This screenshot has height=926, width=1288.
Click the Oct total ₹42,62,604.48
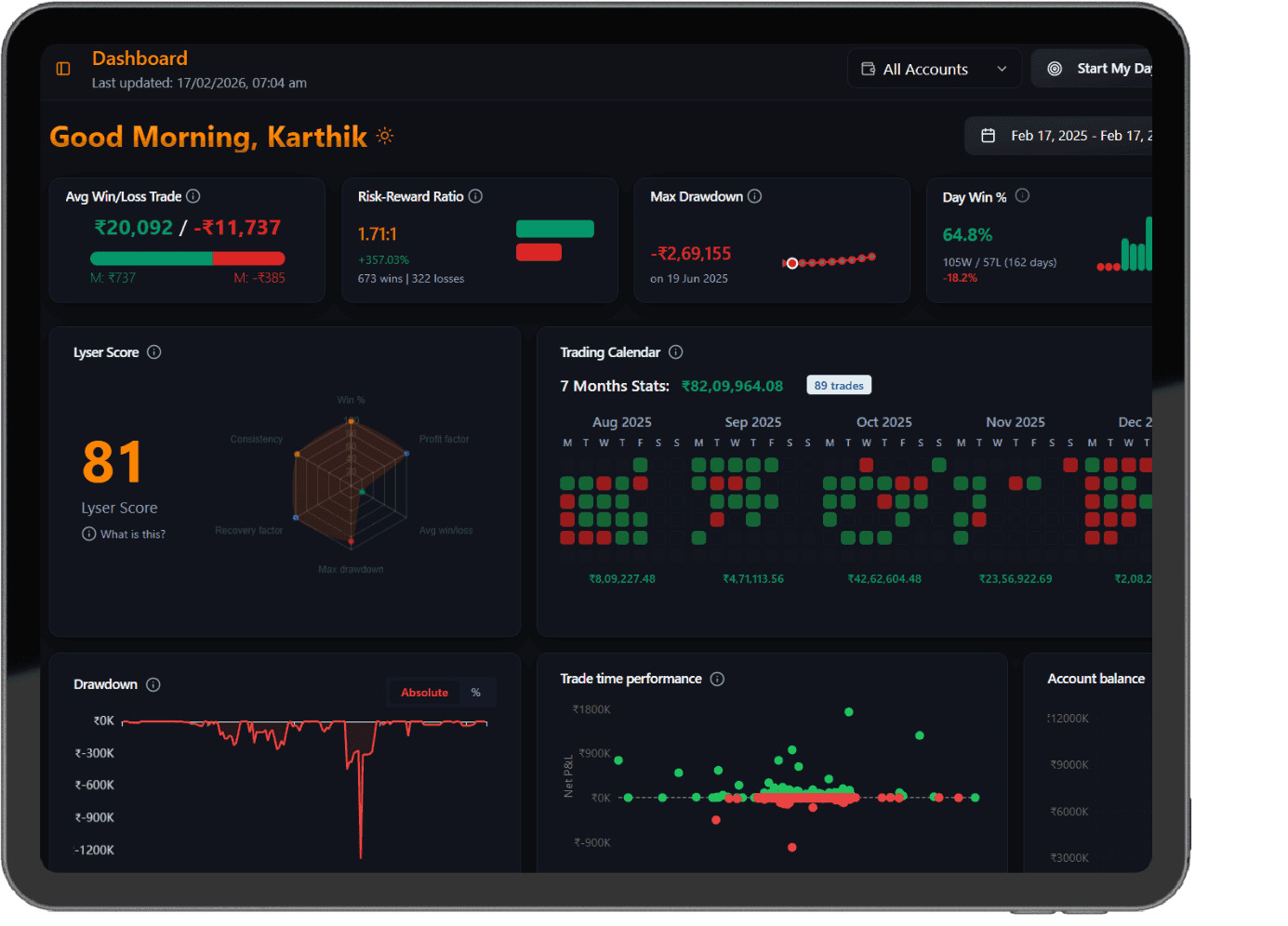[x=884, y=579]
